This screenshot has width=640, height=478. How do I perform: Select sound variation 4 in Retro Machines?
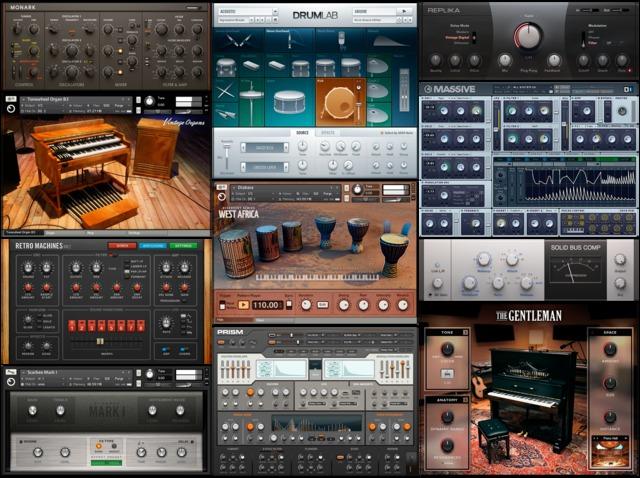click(x=102, y=326)
